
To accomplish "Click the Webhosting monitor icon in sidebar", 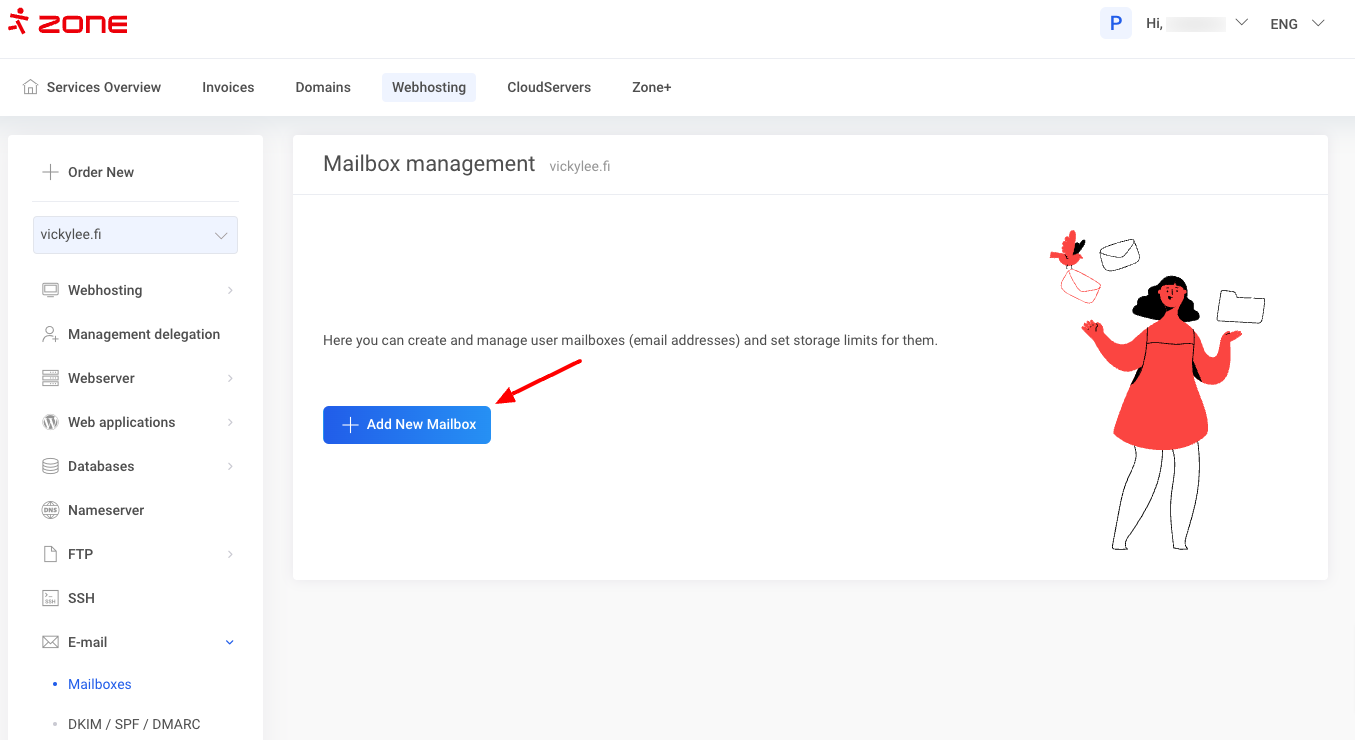I will [x=50, y=290].
